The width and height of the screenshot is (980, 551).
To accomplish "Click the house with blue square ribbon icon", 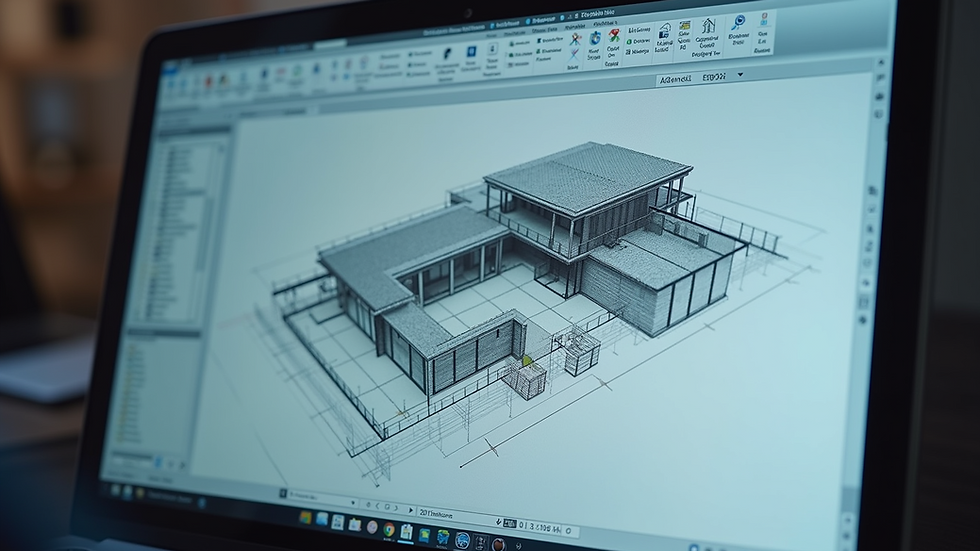I will (x=665, y=31).
